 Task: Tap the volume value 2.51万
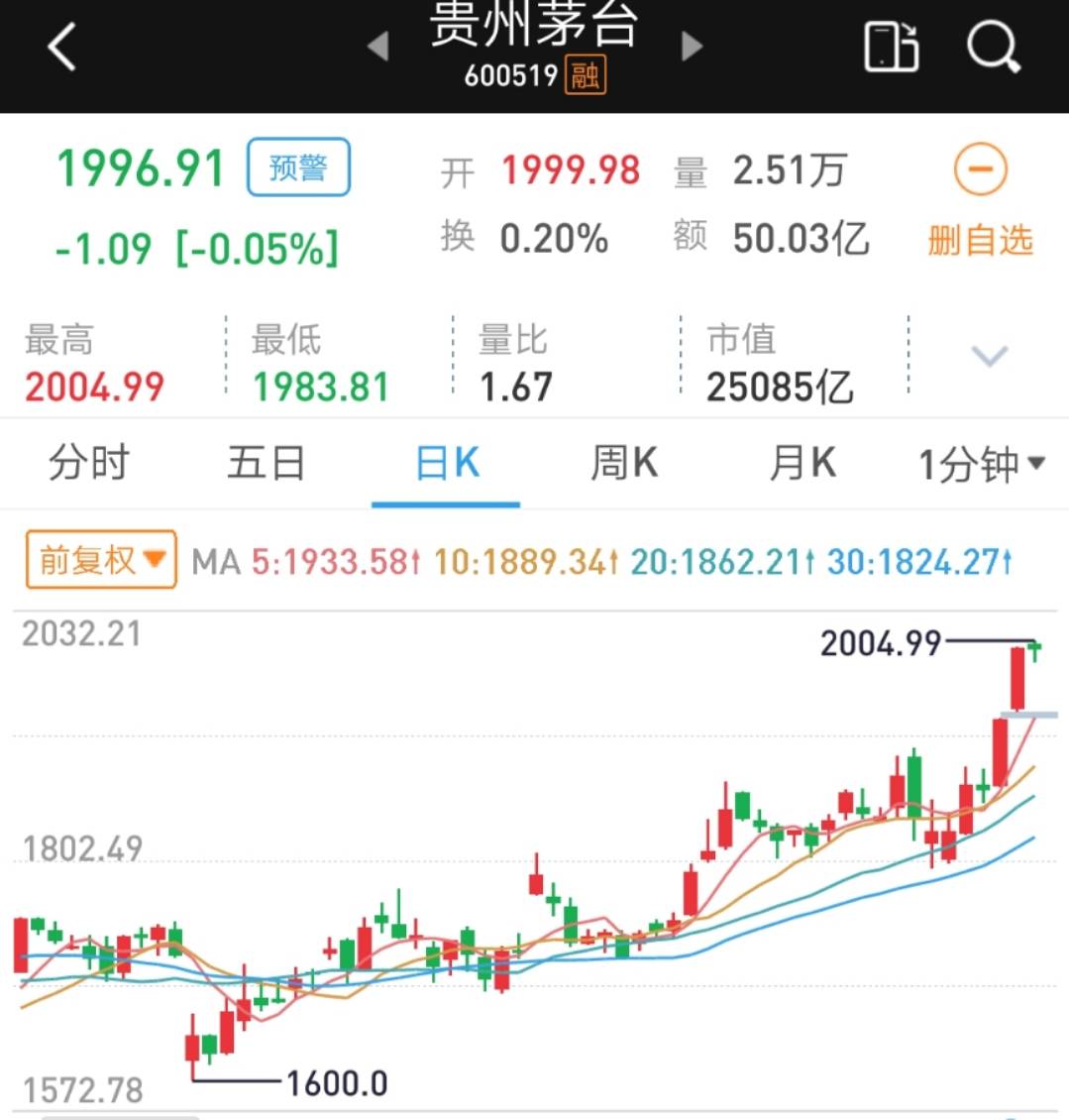(x=789, y=170)
